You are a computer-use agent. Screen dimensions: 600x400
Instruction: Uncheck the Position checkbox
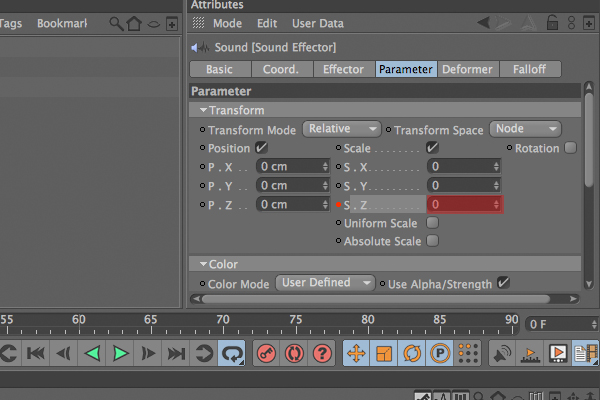[x=261, y=148]
